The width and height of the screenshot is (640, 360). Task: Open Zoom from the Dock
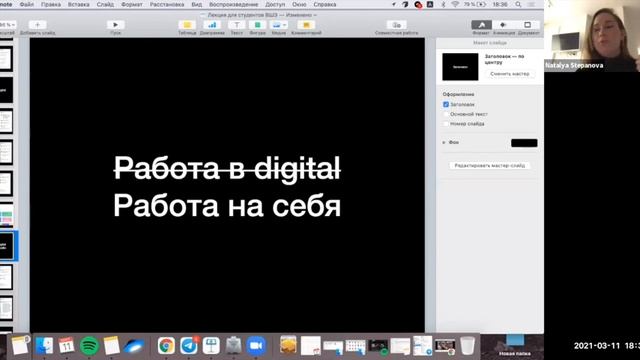pos(256,346)
